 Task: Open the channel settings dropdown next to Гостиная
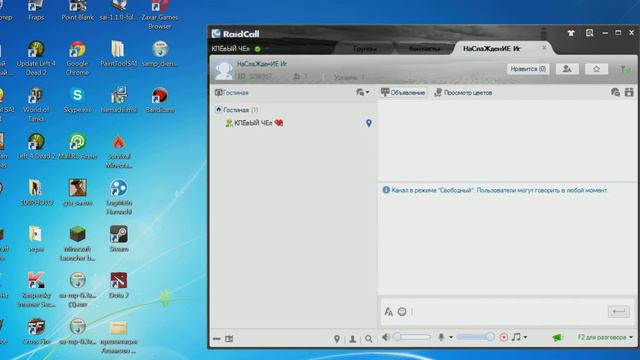pyautogui.click(x=362, y=93)
